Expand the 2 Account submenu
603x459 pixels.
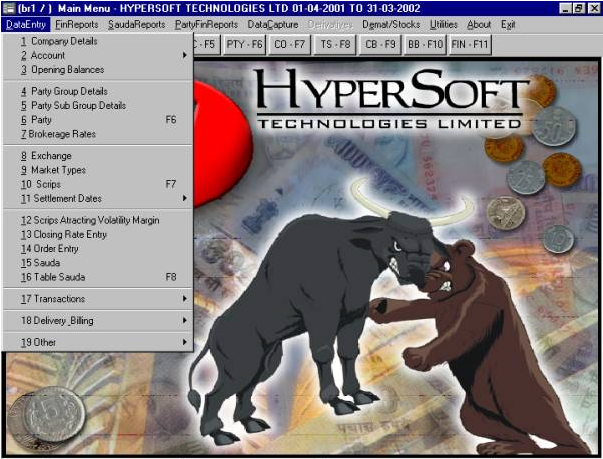[x=98, y=55]
